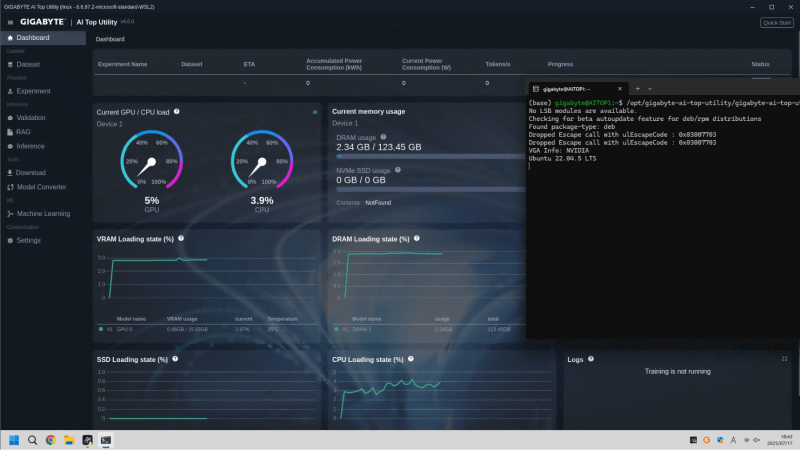800x450 pixels.
Task: Click help icon next to NVMe SSD usage
Action: click(397, 170)
